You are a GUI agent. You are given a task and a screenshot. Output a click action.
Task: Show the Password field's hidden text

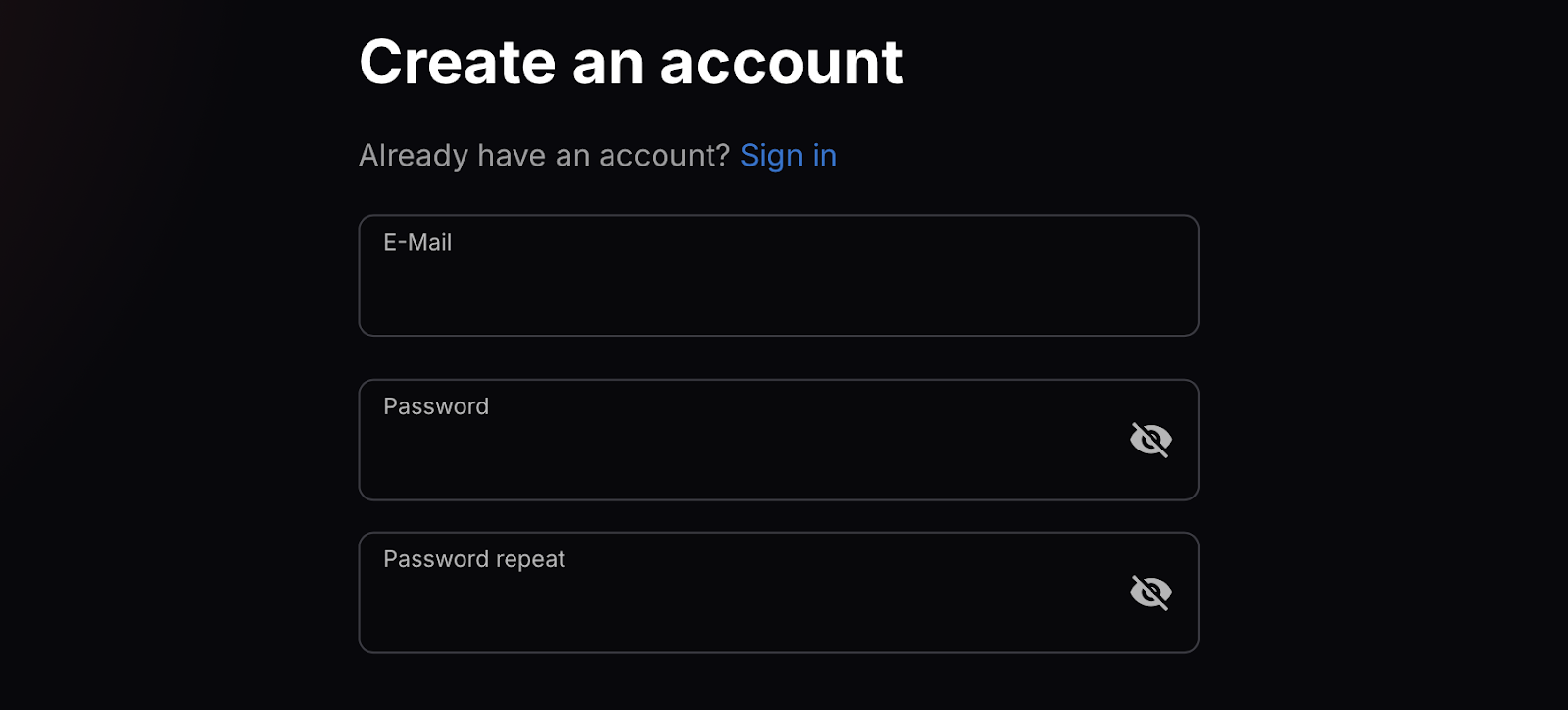[1151, 440]
